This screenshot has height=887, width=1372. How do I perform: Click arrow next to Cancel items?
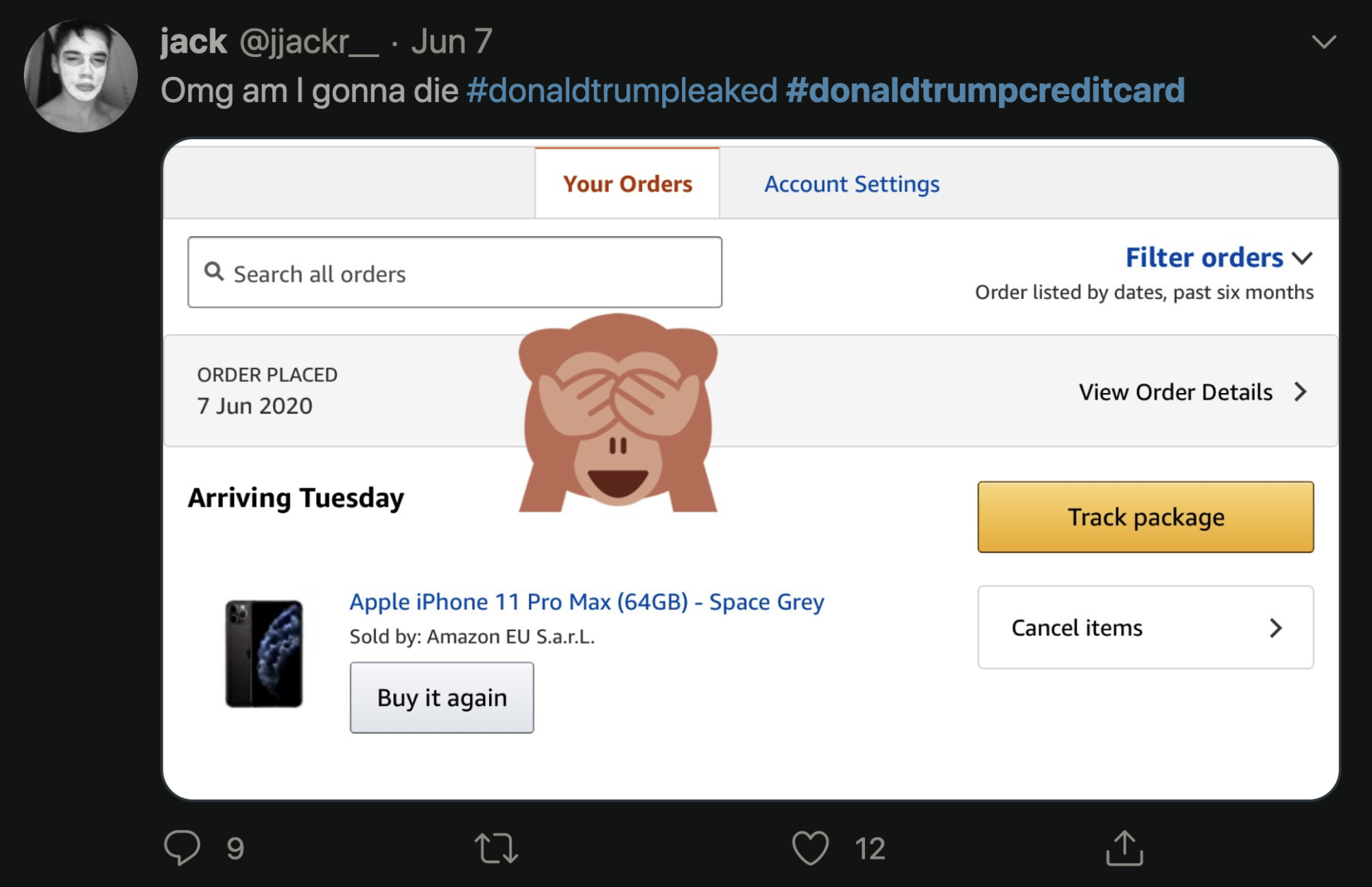(x=1275, y=628)
